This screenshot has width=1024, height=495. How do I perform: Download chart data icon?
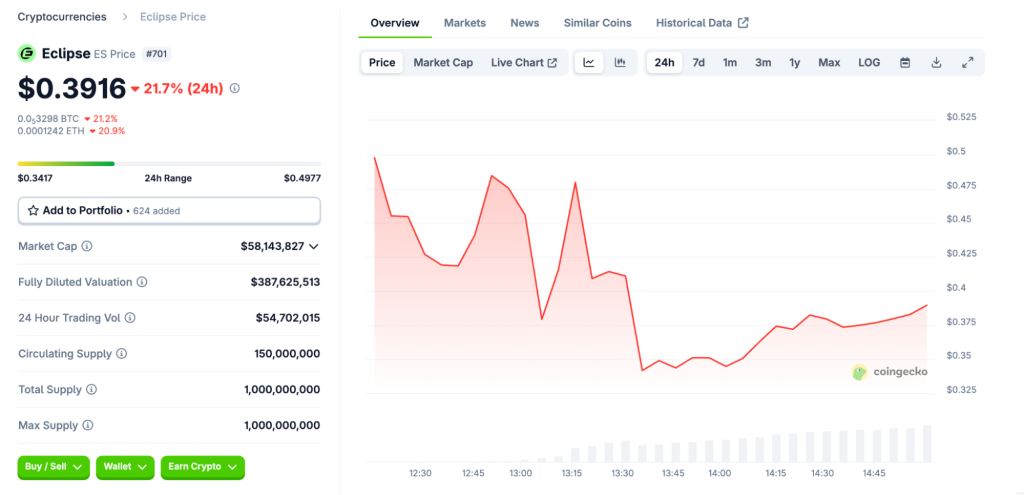(x=936, y=63)
